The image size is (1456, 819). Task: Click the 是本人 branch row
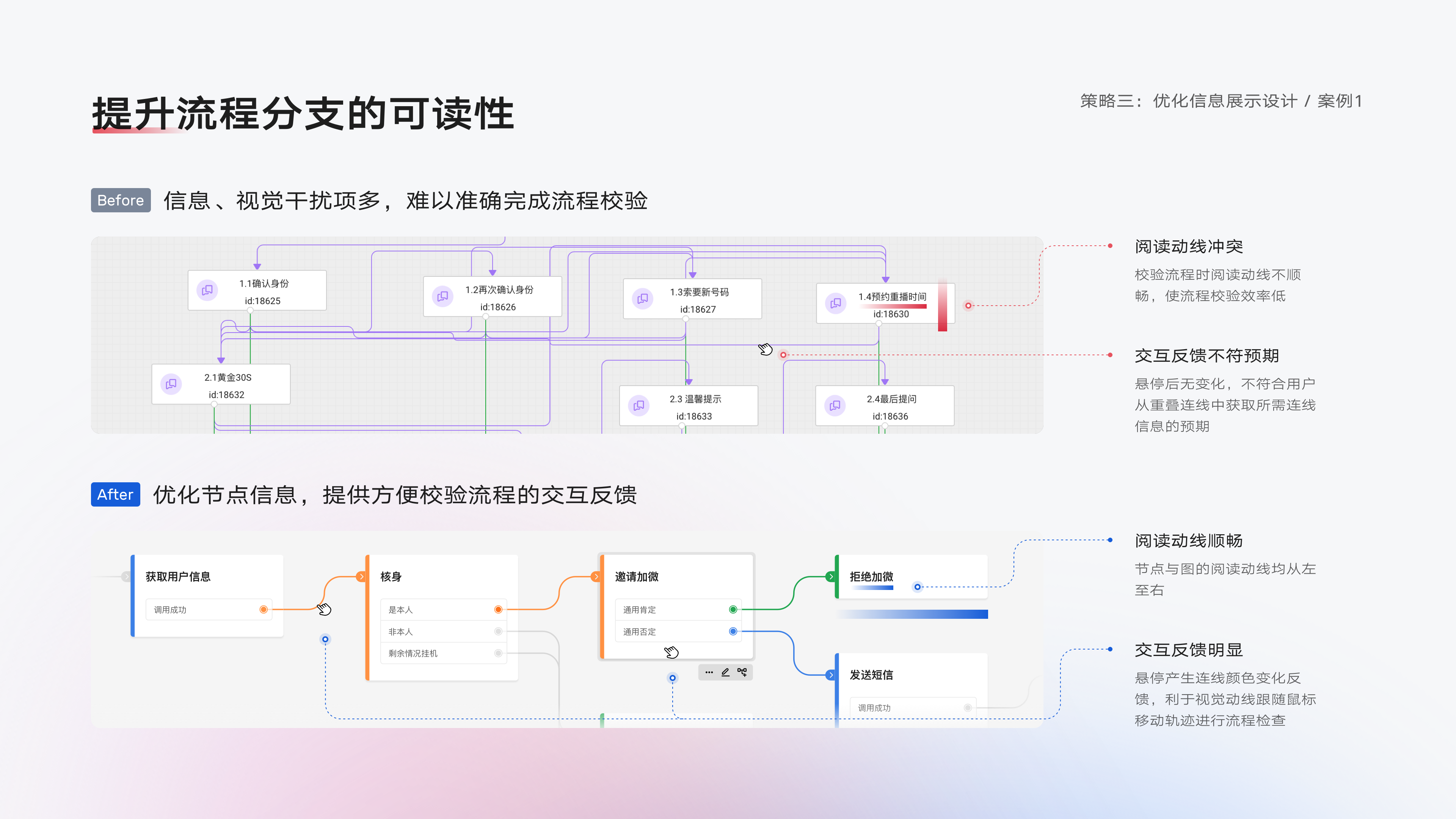pyautogui.click(x=443, y=609)
